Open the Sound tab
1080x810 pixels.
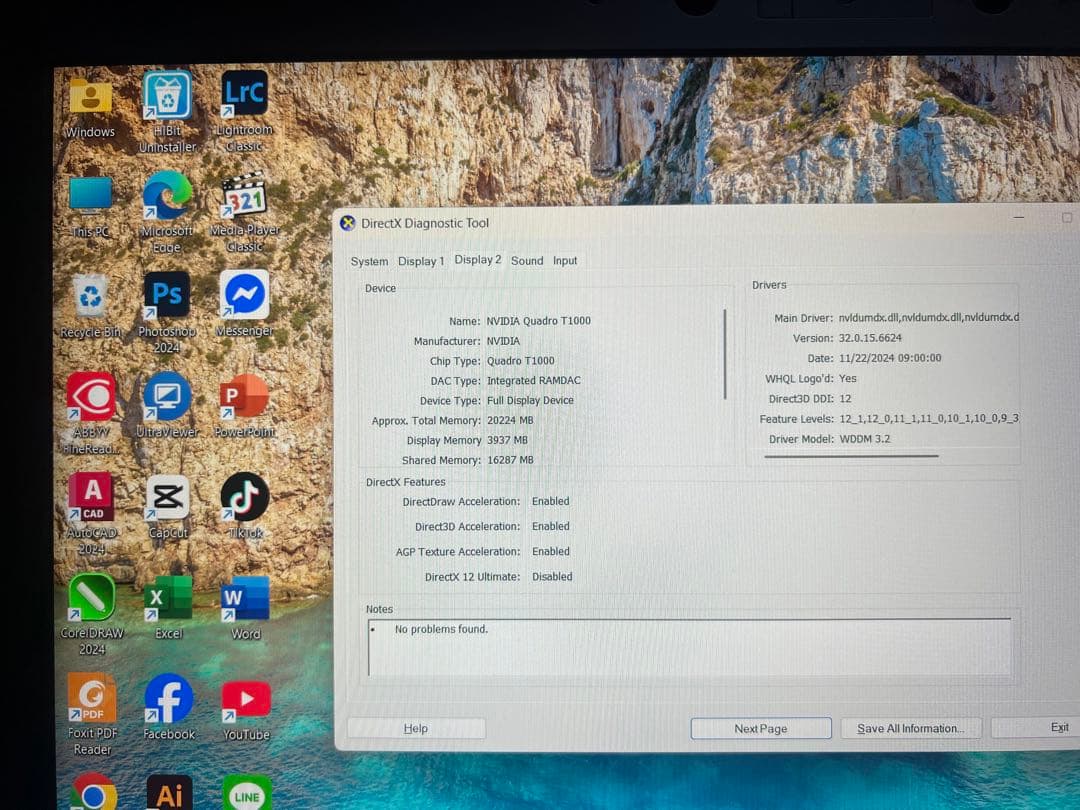[527, 261]
